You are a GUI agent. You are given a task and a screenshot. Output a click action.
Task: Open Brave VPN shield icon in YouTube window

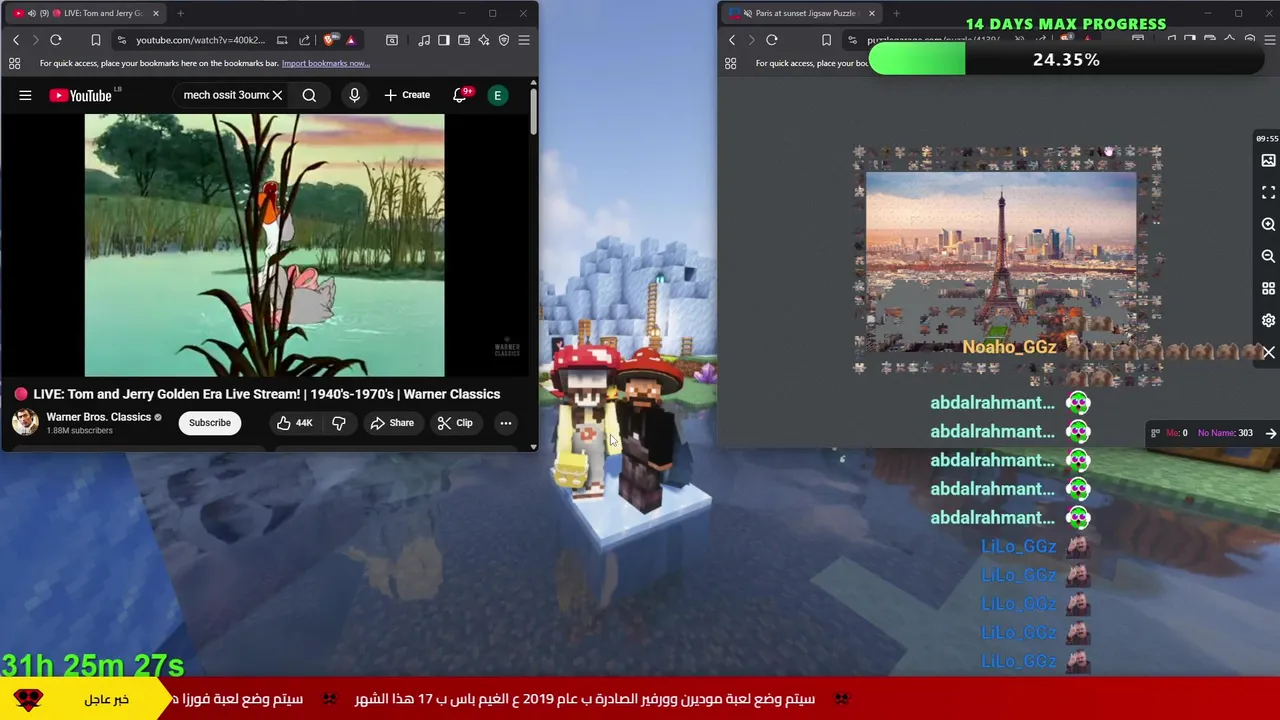(504, 40)
